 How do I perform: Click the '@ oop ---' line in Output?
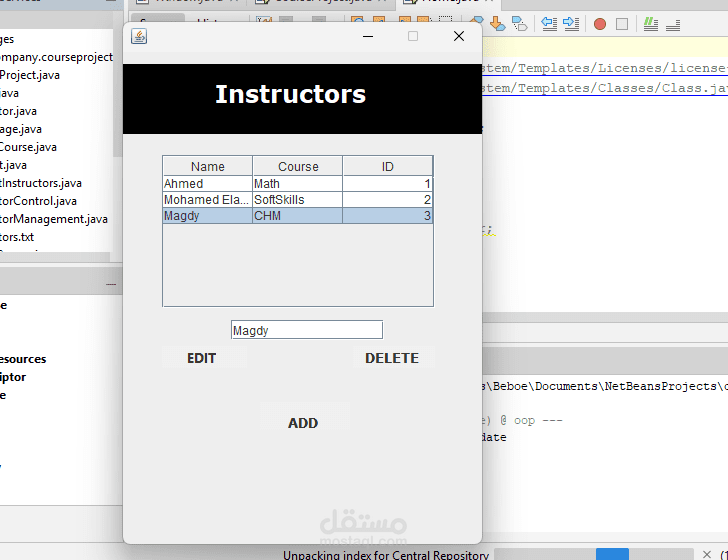522,420
